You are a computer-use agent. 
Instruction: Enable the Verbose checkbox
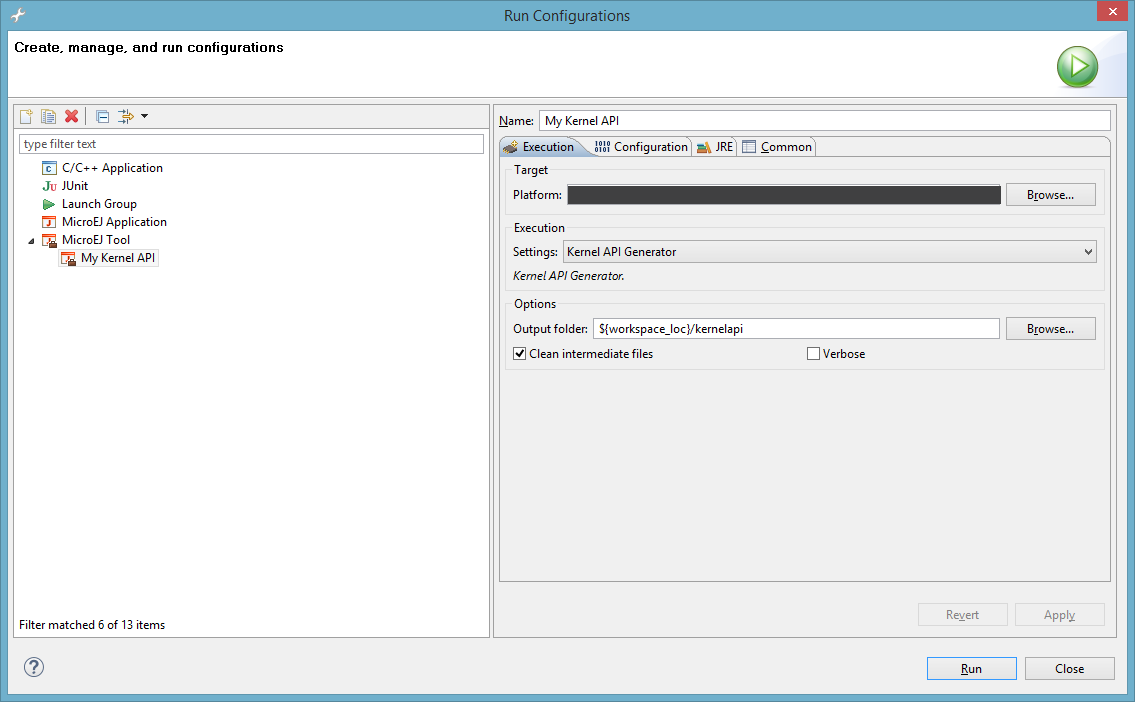pyautogui.click(x=813, y=354)
